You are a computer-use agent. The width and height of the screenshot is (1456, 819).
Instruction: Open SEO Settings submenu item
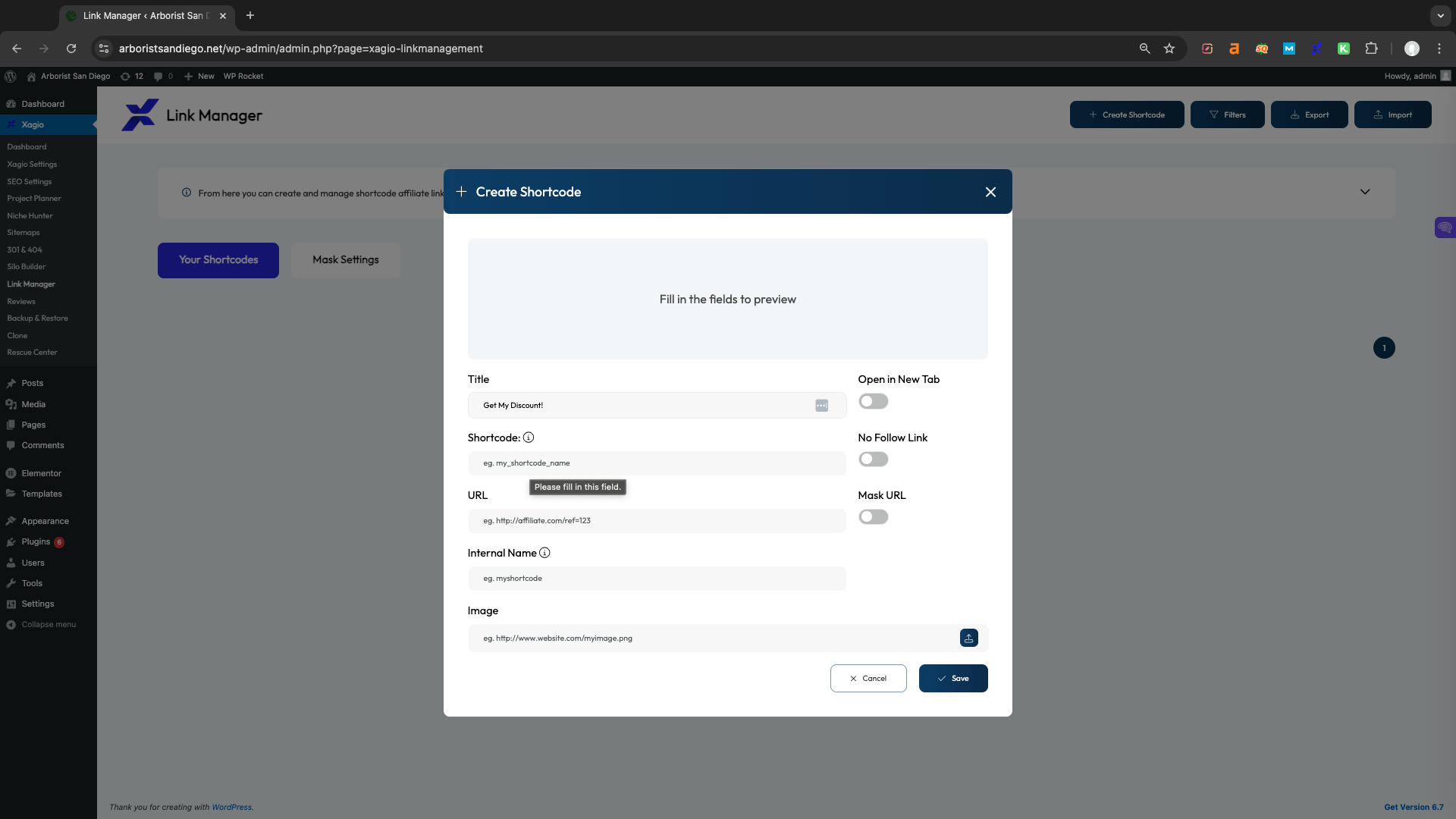(x=30, y=181)
